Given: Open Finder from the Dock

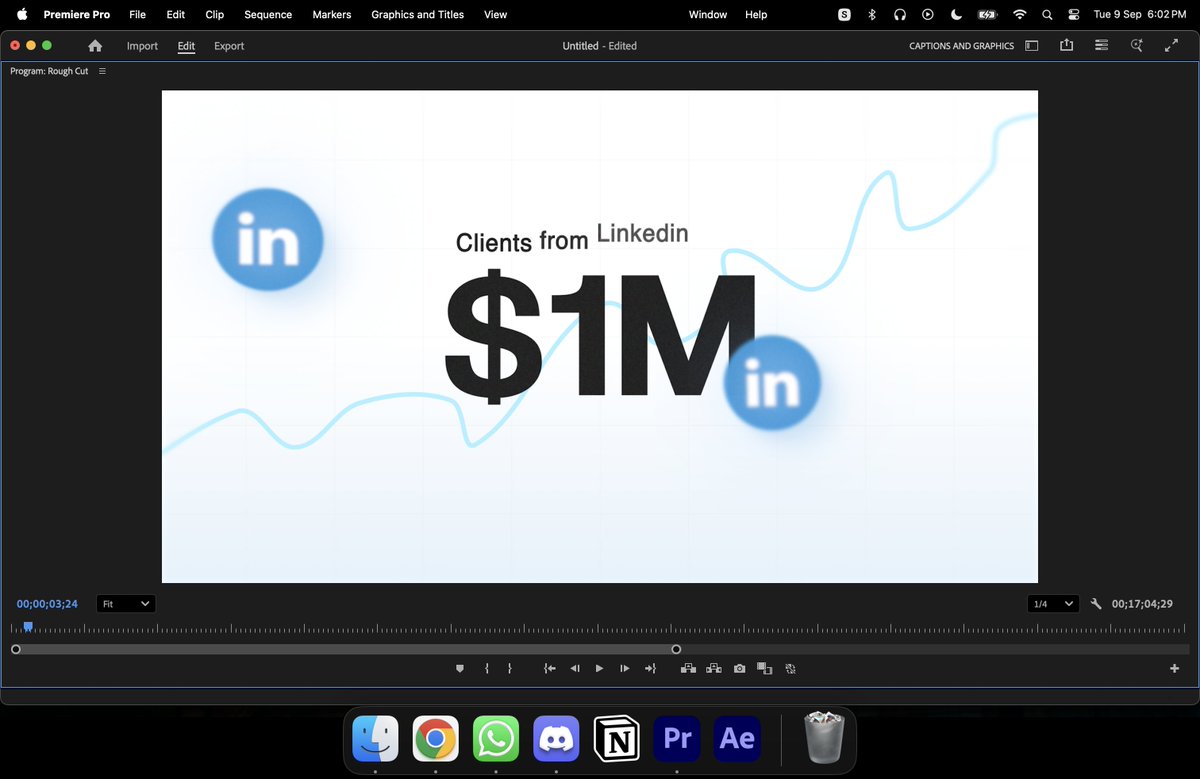Looking at the screenshot, I should (x=375, y=739).
